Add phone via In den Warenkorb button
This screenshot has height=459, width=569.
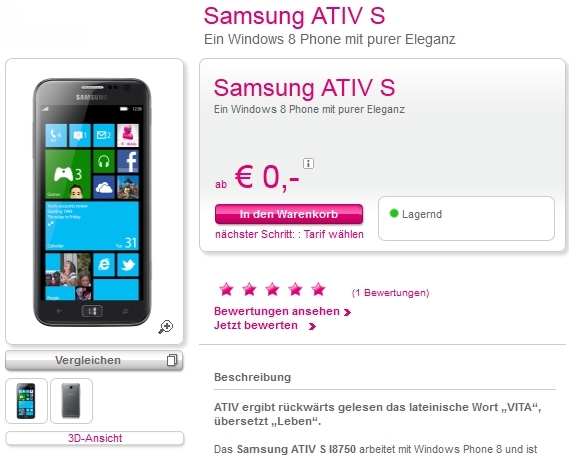(x=289, y=214)
